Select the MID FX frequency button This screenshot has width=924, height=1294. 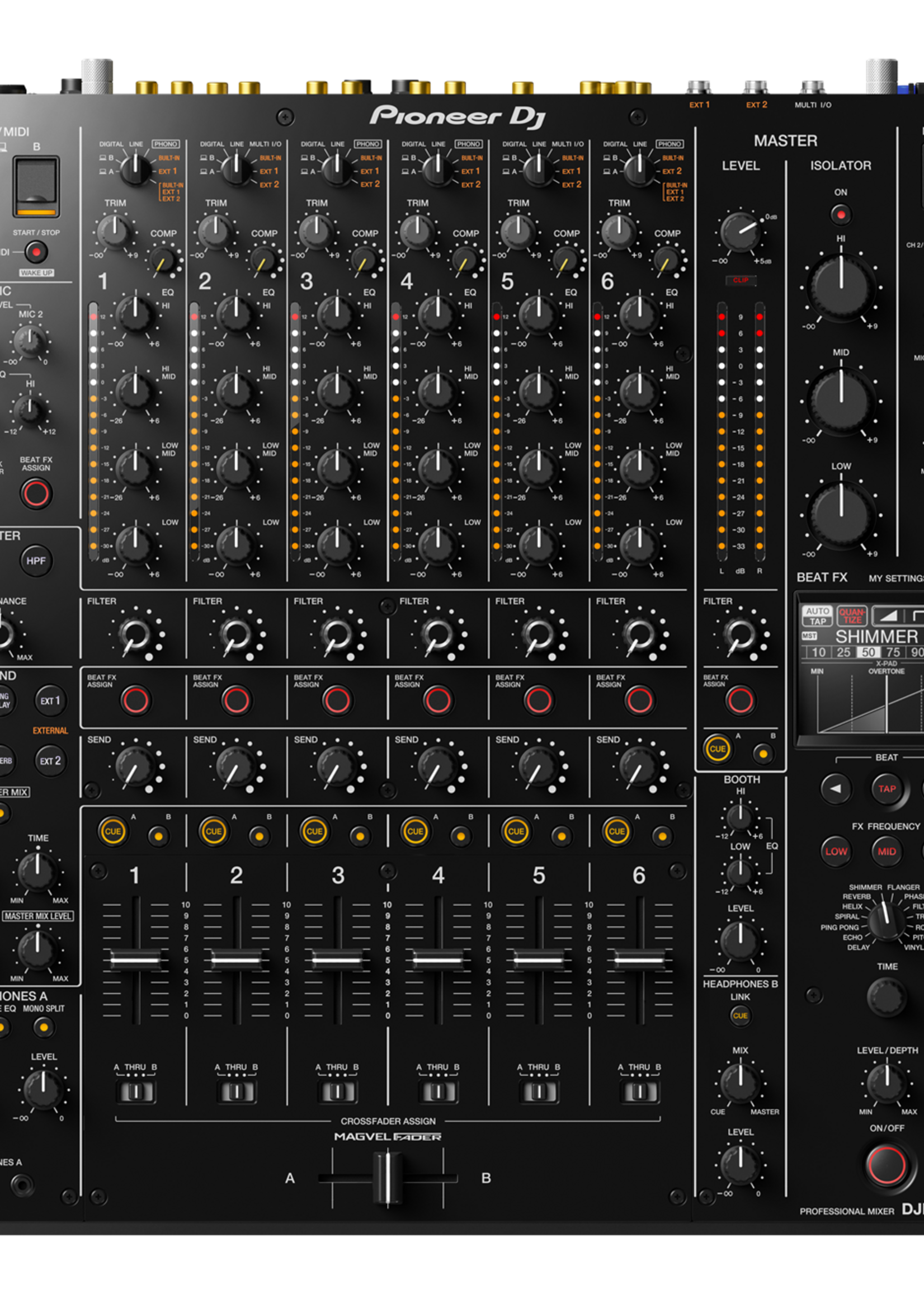[887, 851]
